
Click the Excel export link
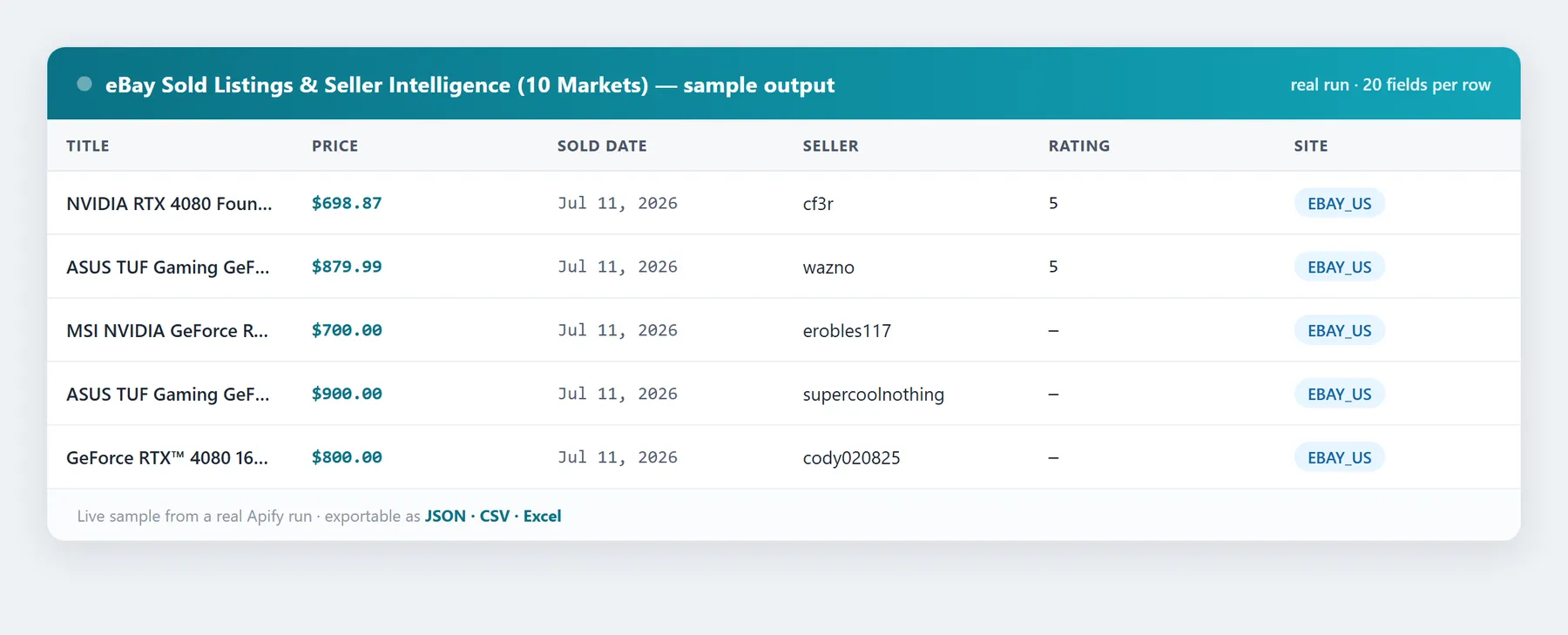pos(542,516)
